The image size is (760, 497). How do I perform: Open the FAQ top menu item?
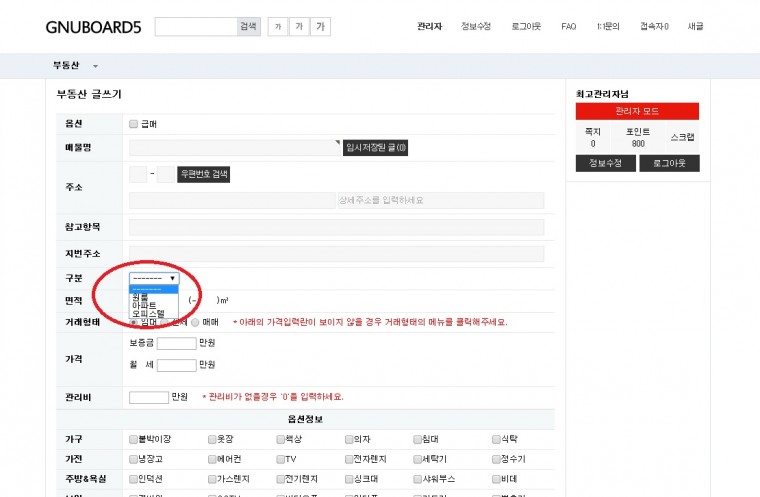tap(568, 27)
